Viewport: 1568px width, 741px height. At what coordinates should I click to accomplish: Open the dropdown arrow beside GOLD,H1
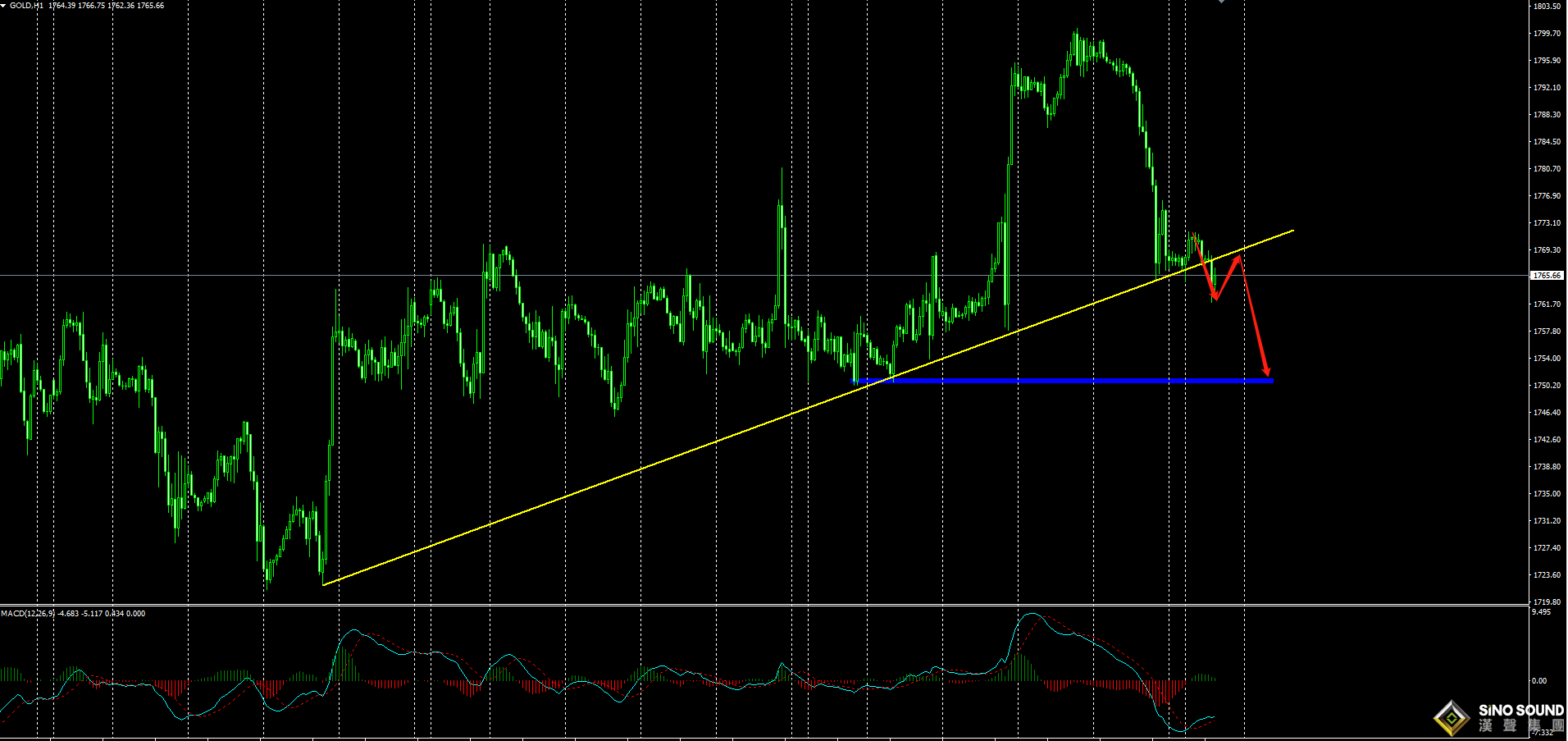coord(3,6)
